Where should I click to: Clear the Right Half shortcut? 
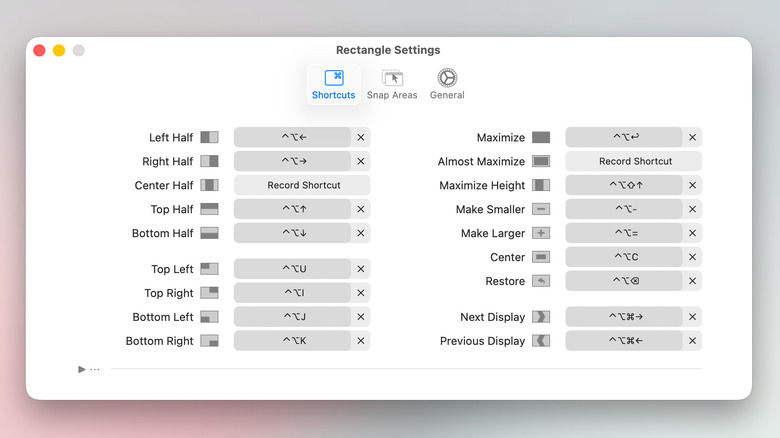(361, 161)
